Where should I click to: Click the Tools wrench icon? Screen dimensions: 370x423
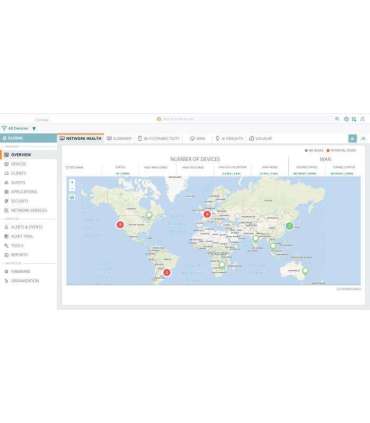[6, 246]
